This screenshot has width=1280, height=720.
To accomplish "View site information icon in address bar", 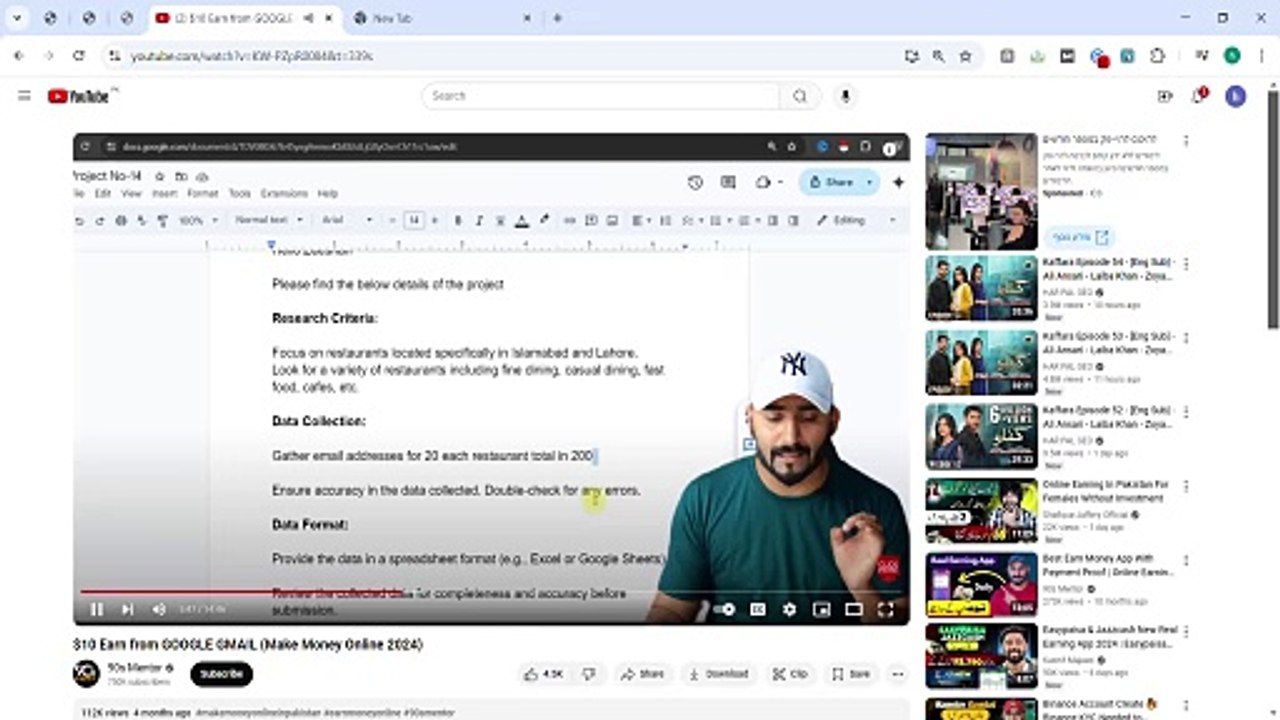I will click(114, 56).
